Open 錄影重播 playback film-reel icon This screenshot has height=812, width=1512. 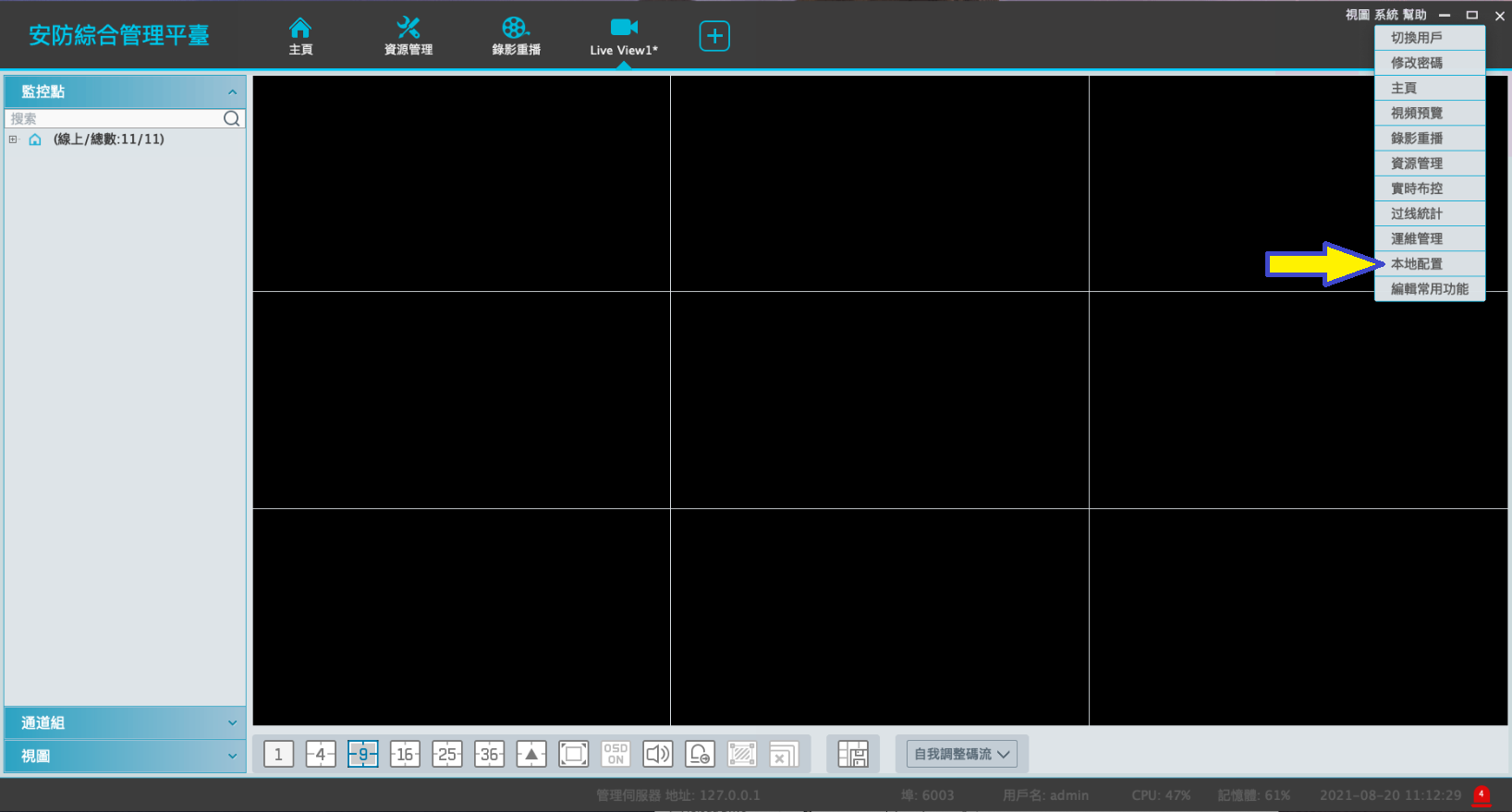[516, 36]
